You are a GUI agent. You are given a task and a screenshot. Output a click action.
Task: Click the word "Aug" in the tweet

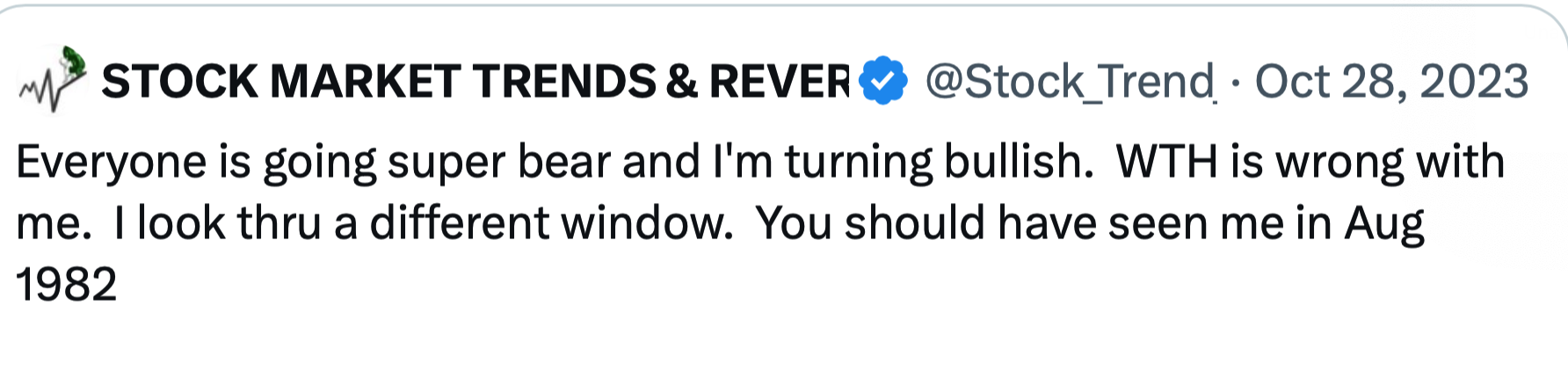(x=1384, y=223)
